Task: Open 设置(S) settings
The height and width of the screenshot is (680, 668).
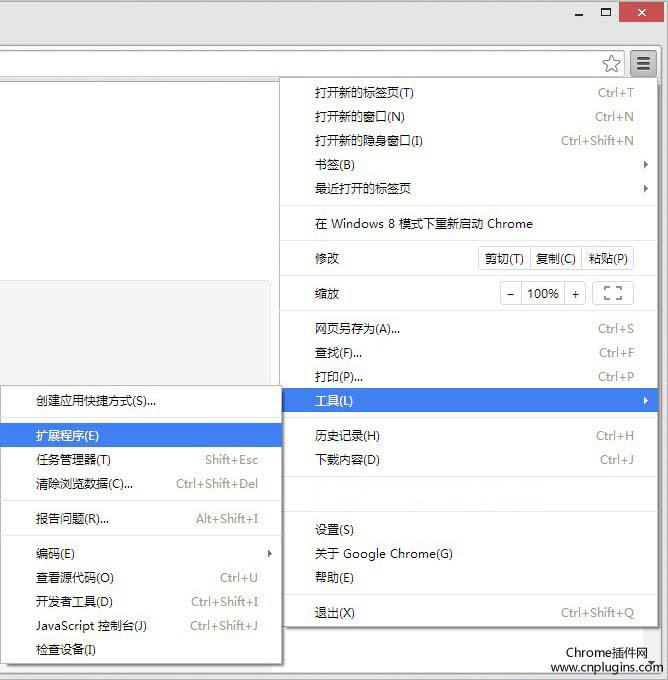Action: tap(469, 530)
